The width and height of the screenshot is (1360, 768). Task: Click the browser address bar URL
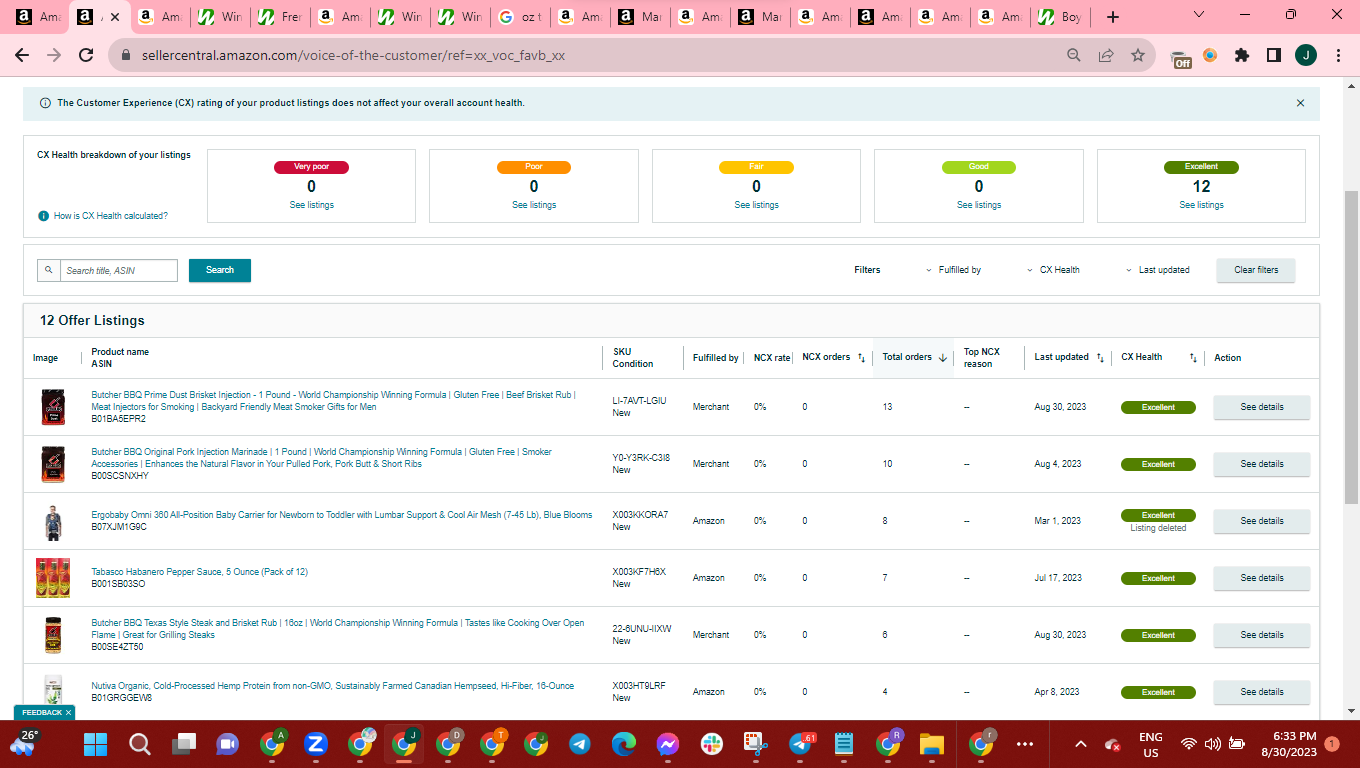coord(354,56)
